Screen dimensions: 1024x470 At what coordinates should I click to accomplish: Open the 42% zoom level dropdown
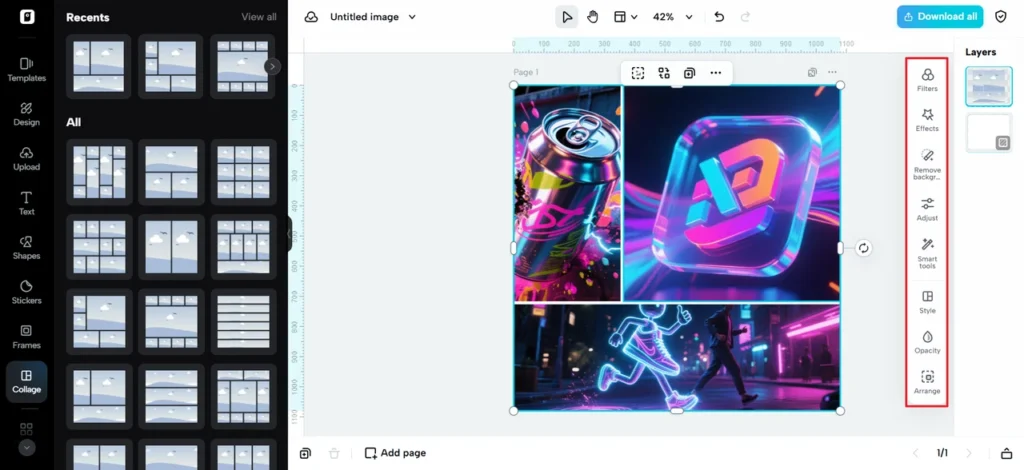pos(672,17)
